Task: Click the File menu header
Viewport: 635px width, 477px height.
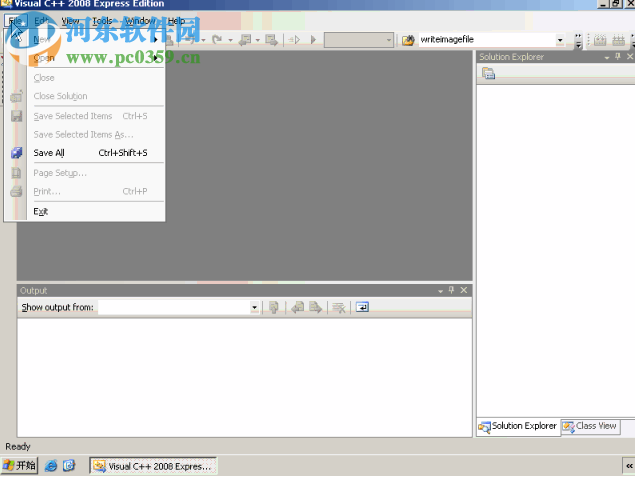Action: (x=15, y=21)
